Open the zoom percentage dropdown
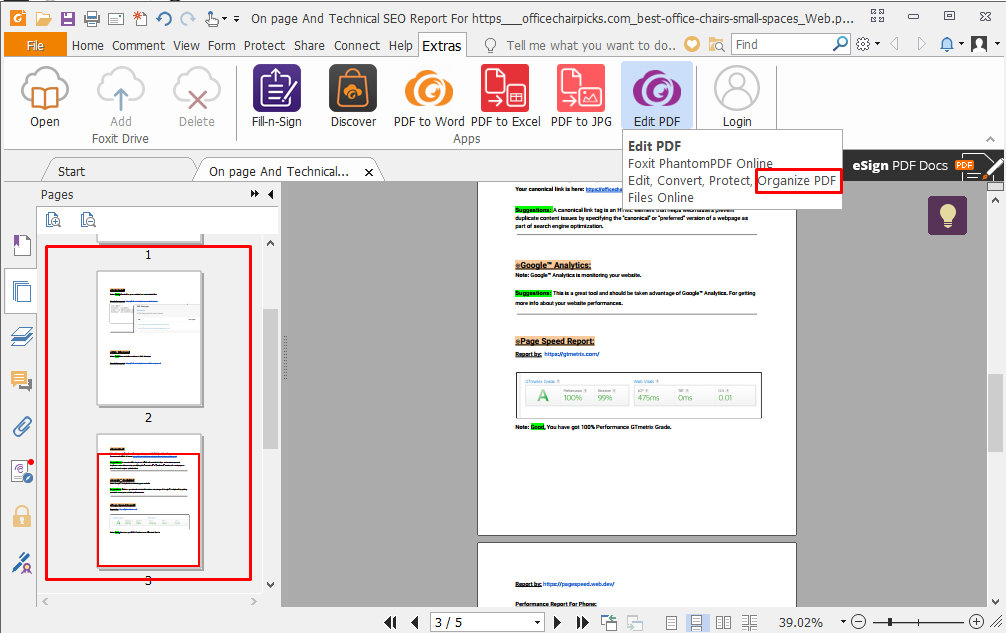 pos(843,622)
